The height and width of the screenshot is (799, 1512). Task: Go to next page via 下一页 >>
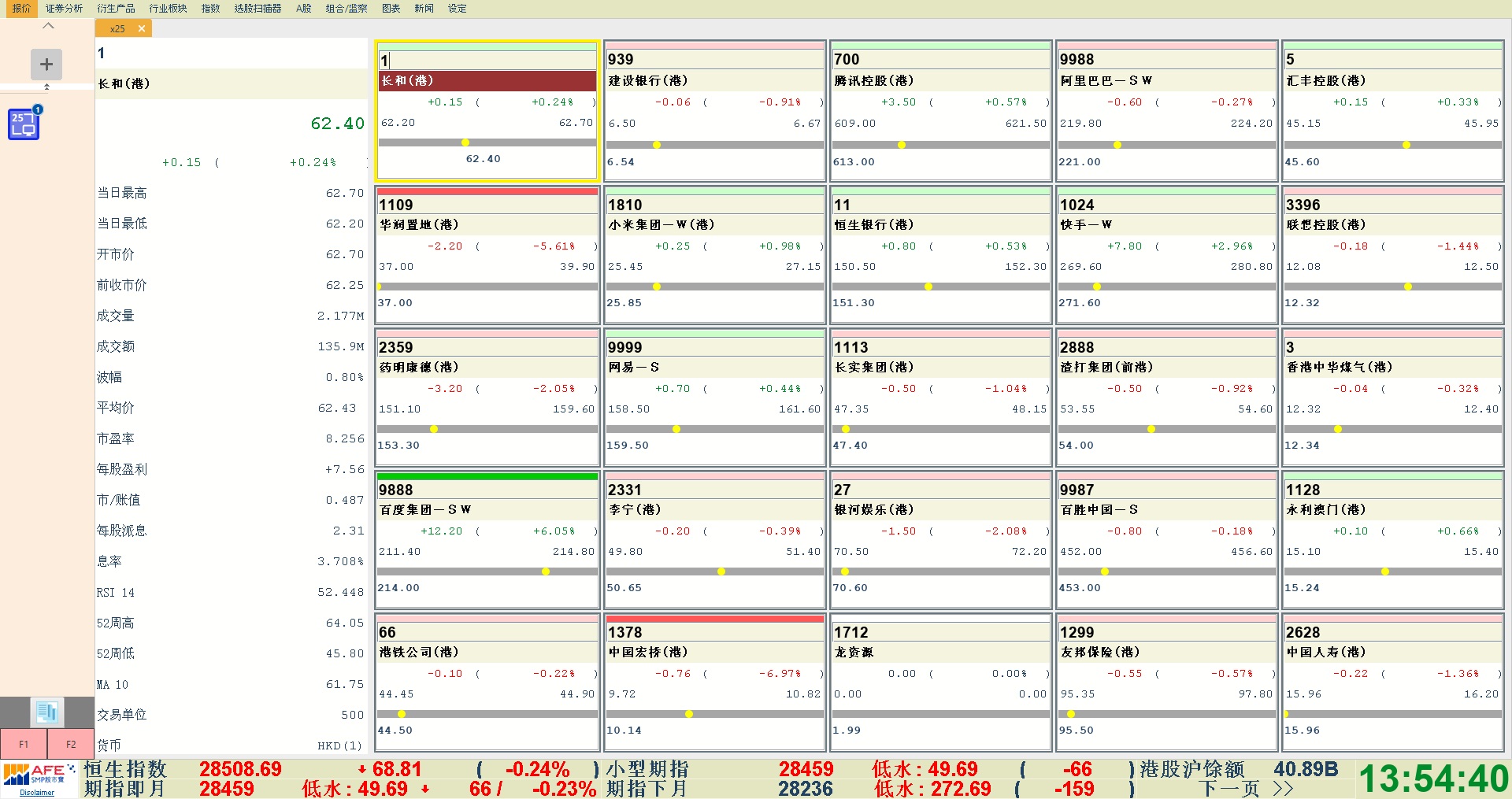click(x=1247, y=788)
